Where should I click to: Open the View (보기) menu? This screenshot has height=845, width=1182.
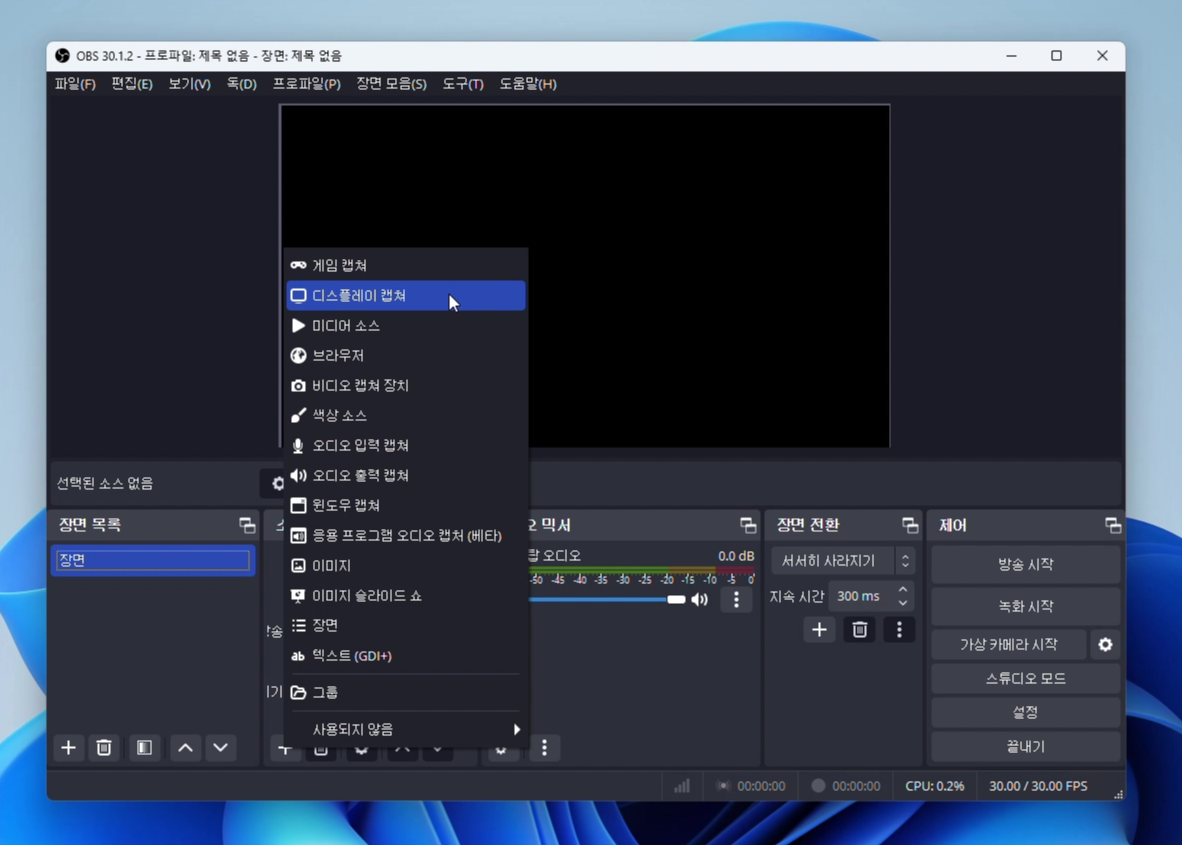[x=189, y=84]
